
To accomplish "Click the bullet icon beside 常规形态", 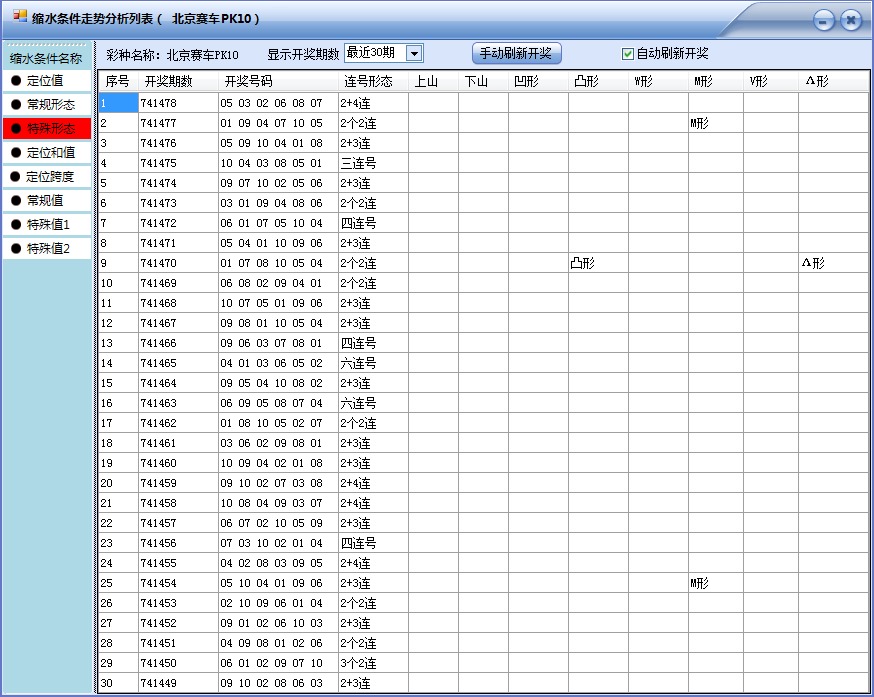I will point(16,103).
